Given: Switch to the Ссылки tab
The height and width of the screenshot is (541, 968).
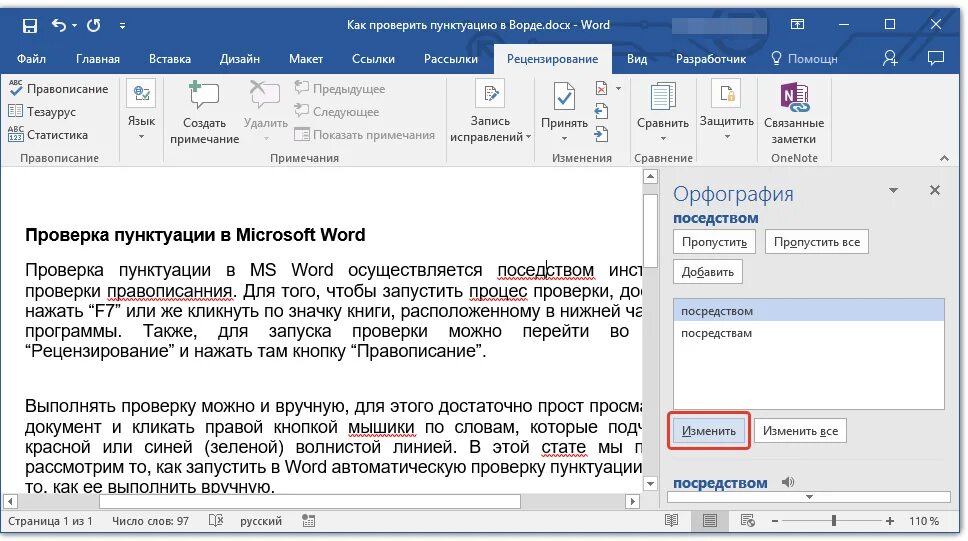Looking at the screenshot, I should 373,59.
